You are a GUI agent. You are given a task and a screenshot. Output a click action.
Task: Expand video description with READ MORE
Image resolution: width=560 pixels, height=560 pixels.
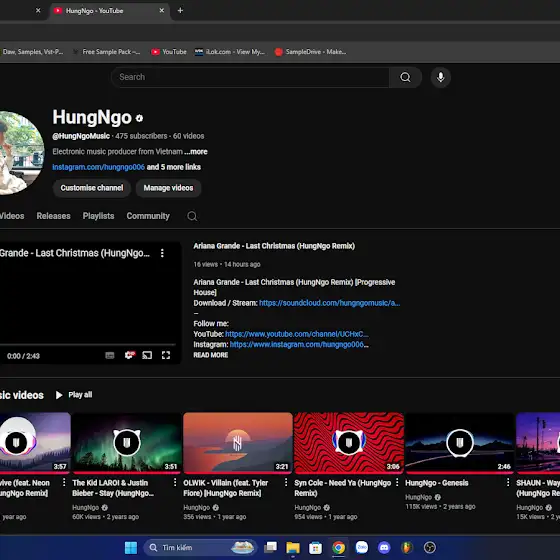[211, 355]
